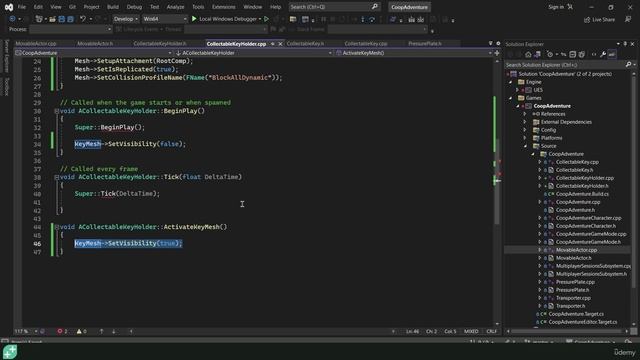The image size is (640, 360).
Task: Click Solution Explorer search magnifier icon
Action: pyautogui.click(x=629, y=64)
